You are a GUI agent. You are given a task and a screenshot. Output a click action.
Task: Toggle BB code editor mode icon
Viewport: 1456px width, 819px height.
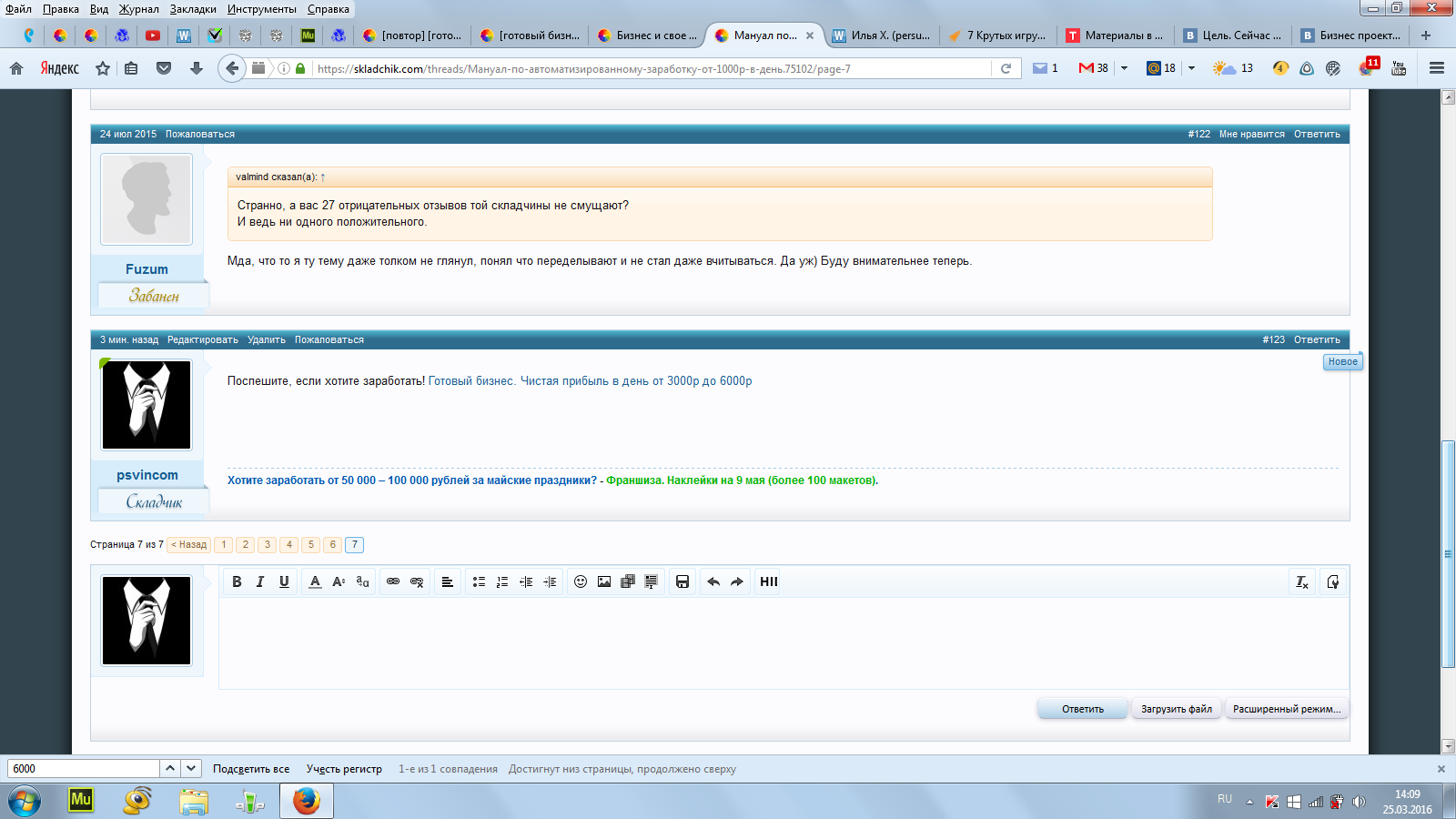[1333, 581]
